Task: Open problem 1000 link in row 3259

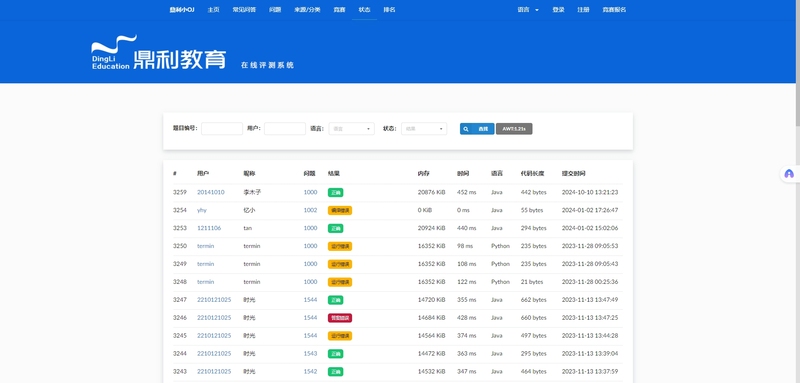Action: pyautogui.click(x=310, y=192)
